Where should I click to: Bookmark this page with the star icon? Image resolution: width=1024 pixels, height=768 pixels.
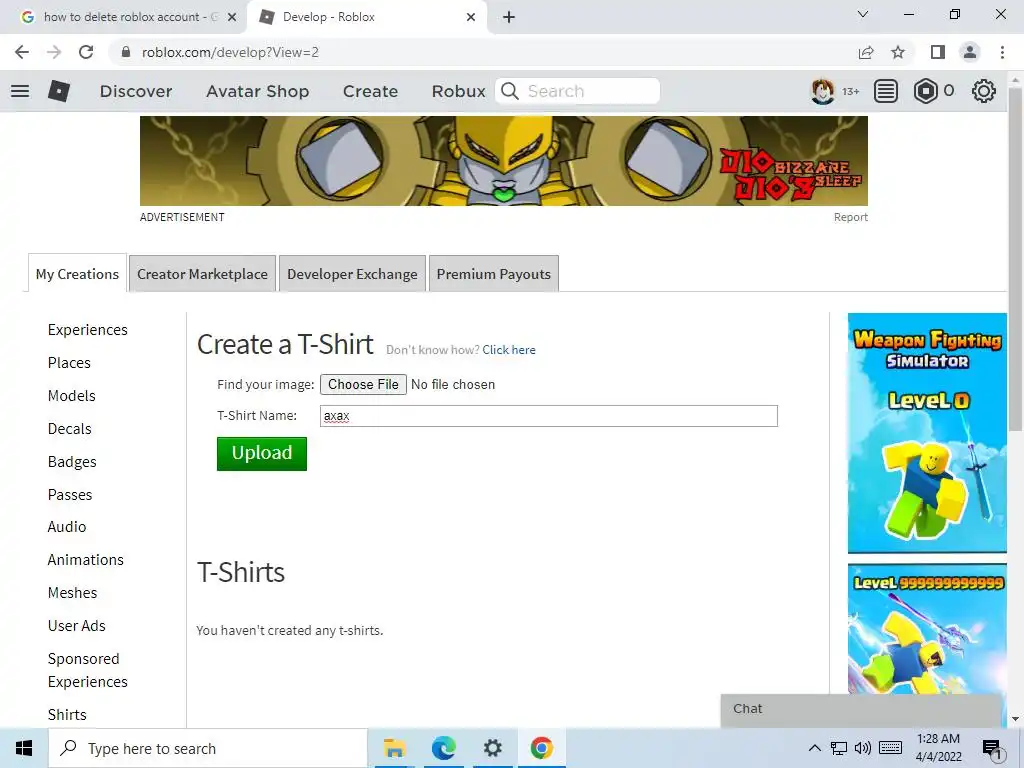tap(898, 52)
